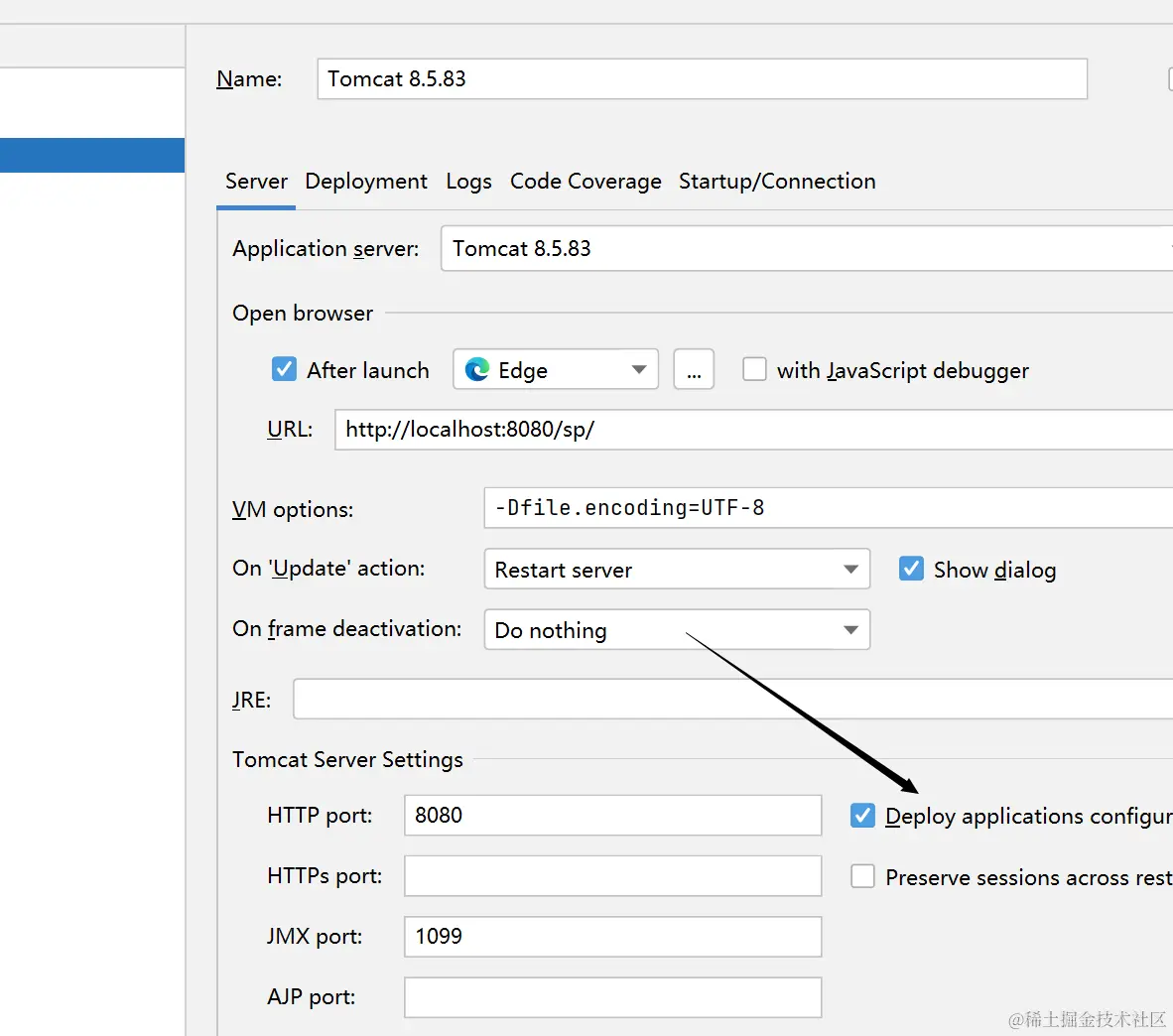The height and width of the screenshot is (1036, 1173).
Task: Open the Application server combo box
Action: coord(807,248)
